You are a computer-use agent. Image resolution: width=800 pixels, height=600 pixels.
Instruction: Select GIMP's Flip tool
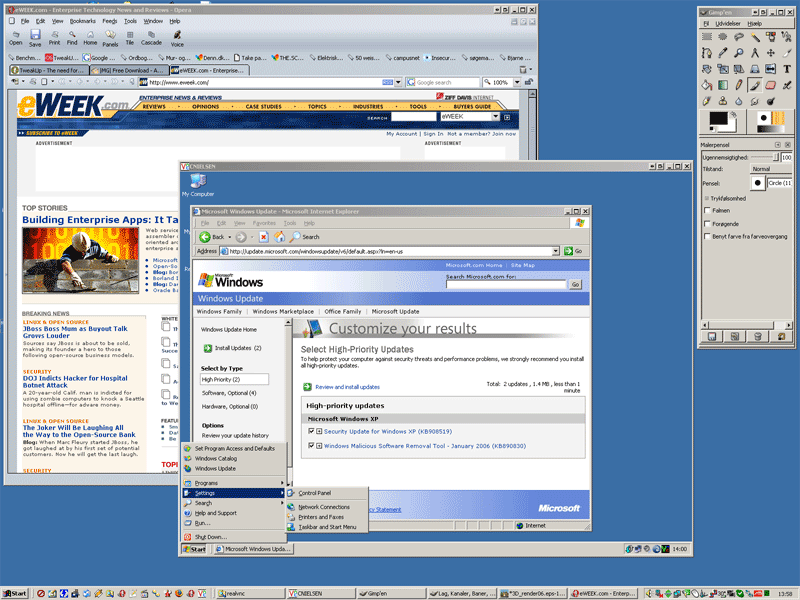(771, 69)
